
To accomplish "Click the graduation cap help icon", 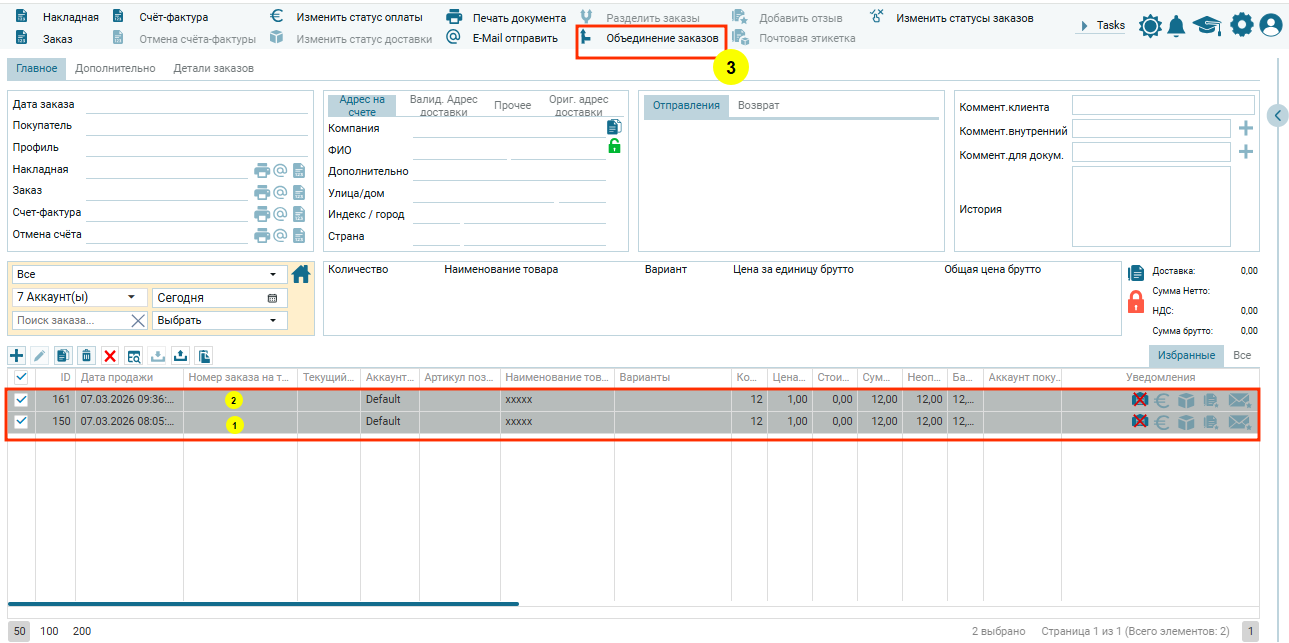I will [x=1207, y=26].
